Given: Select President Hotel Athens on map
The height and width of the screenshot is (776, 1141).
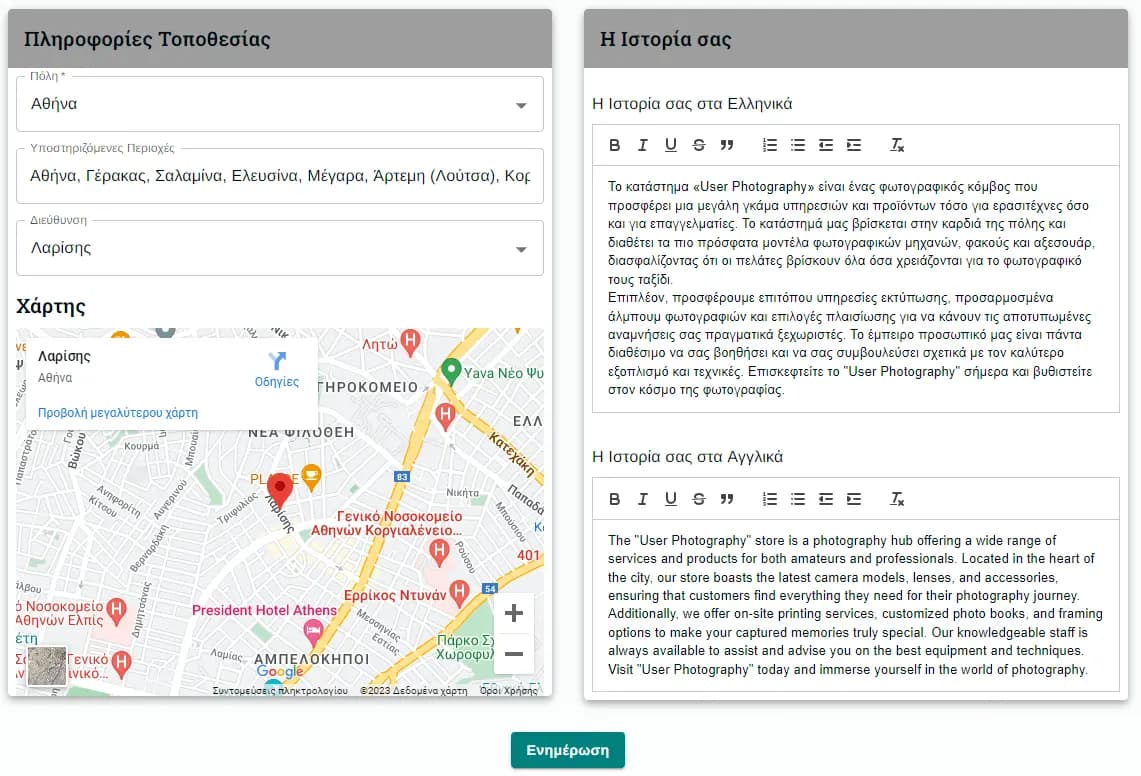Looking at the screenshot, I should (x=264, y=610).
